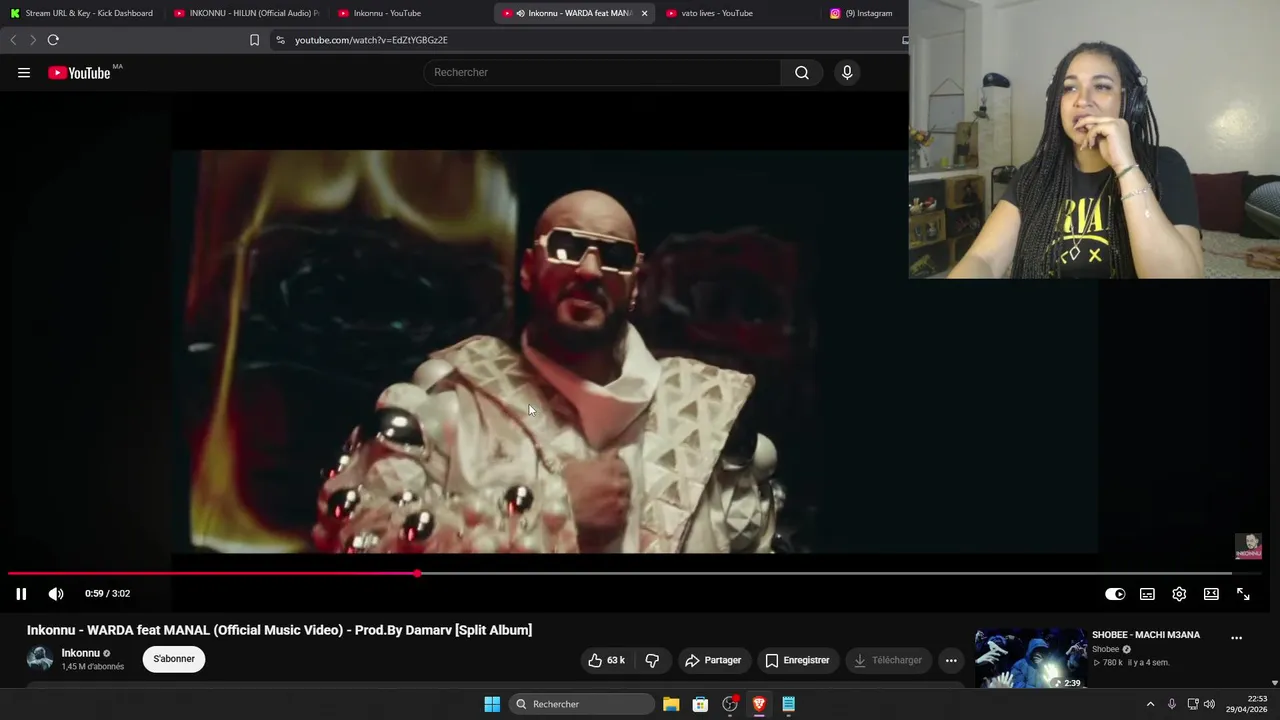The image size is (1280, 720).
Task: Open the volume speaker tray icon
Action: click(1209, 704)
